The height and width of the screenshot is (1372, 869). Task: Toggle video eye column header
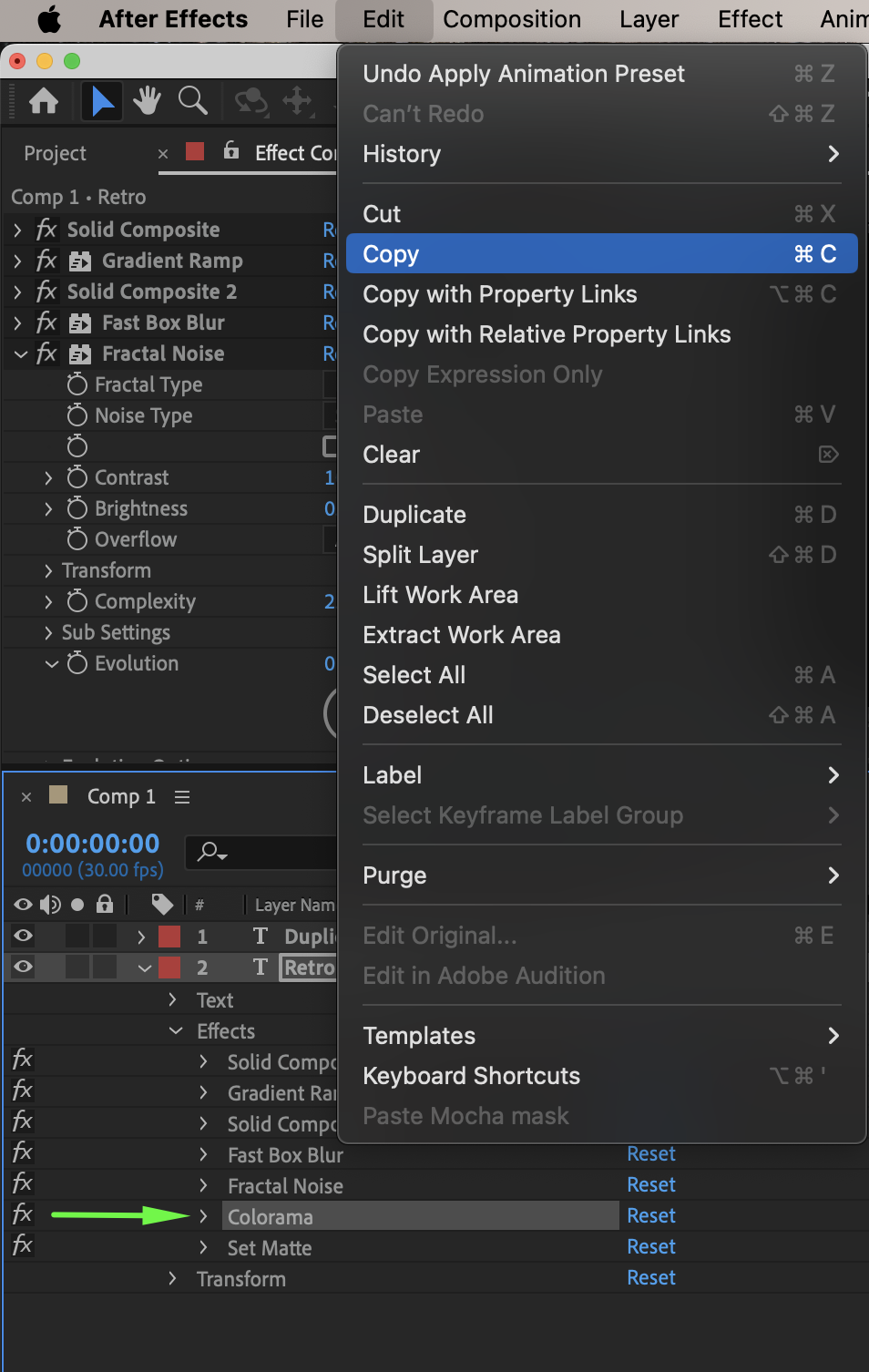(23, 904)
